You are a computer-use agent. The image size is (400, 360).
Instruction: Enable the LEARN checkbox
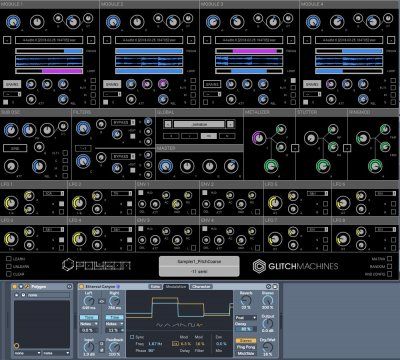9,259
